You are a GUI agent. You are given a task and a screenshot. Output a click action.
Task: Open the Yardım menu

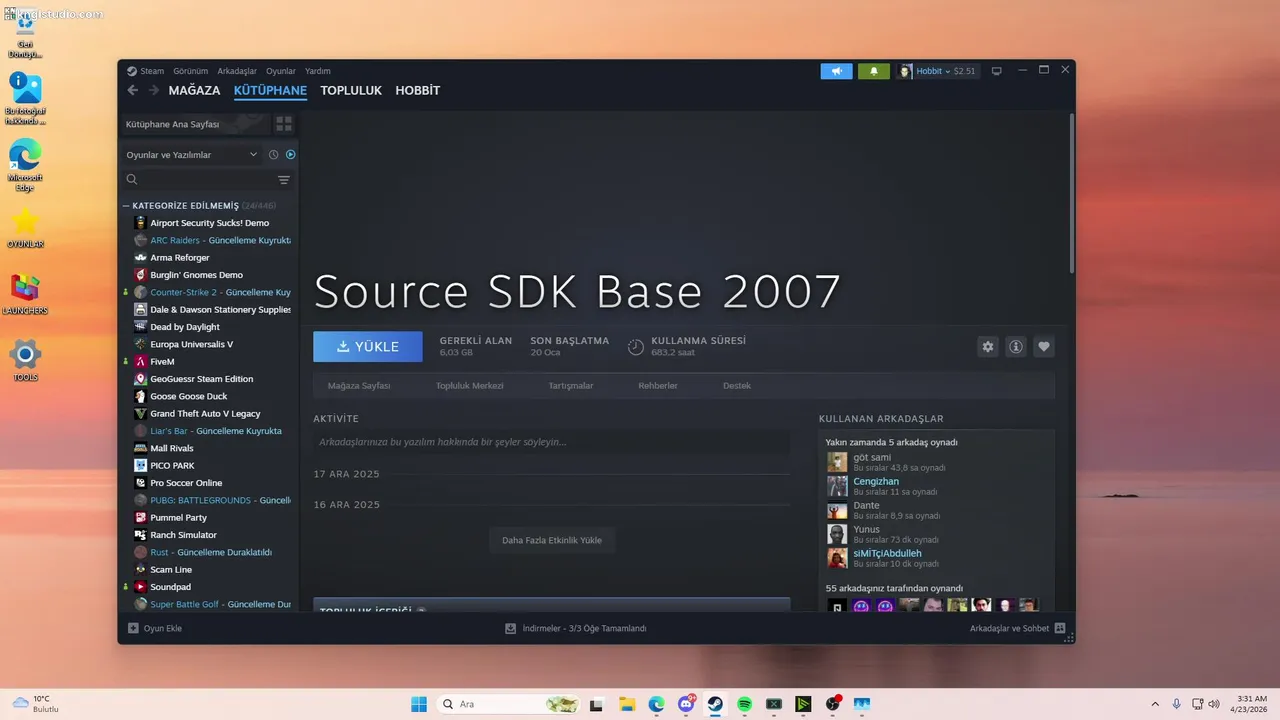click(318, 71)
